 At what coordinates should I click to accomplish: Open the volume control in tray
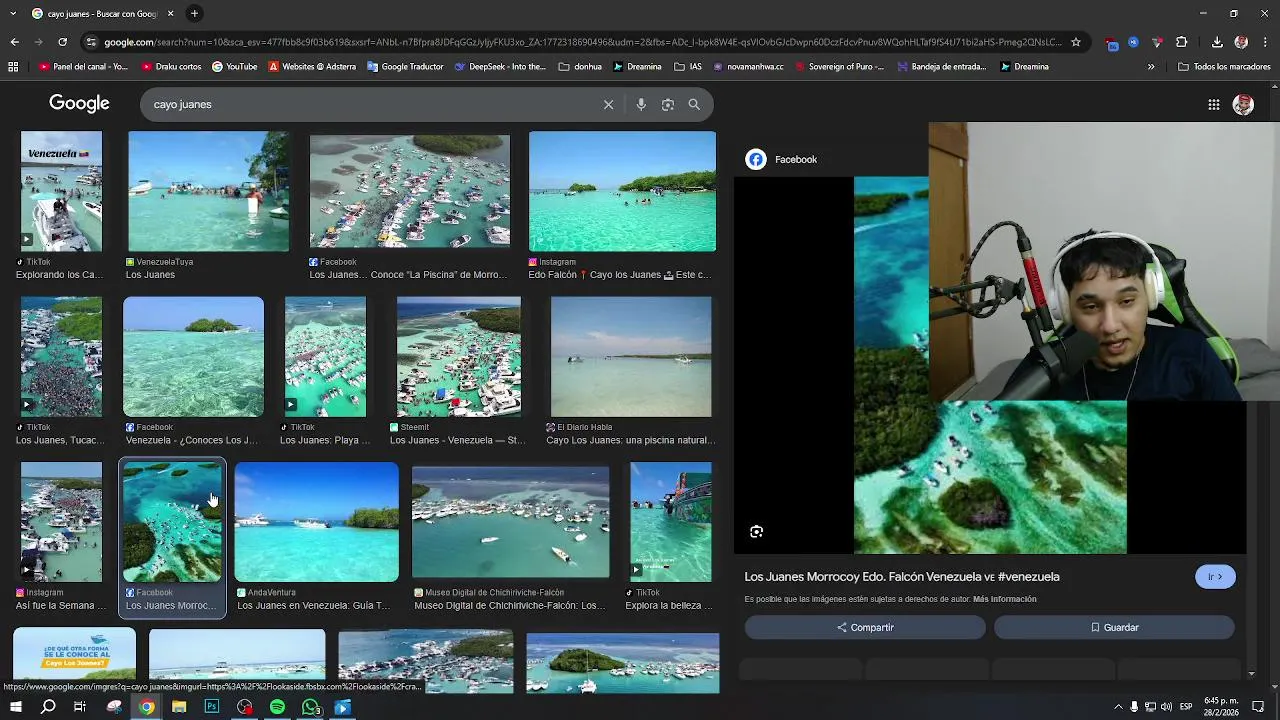(1166, 707)
